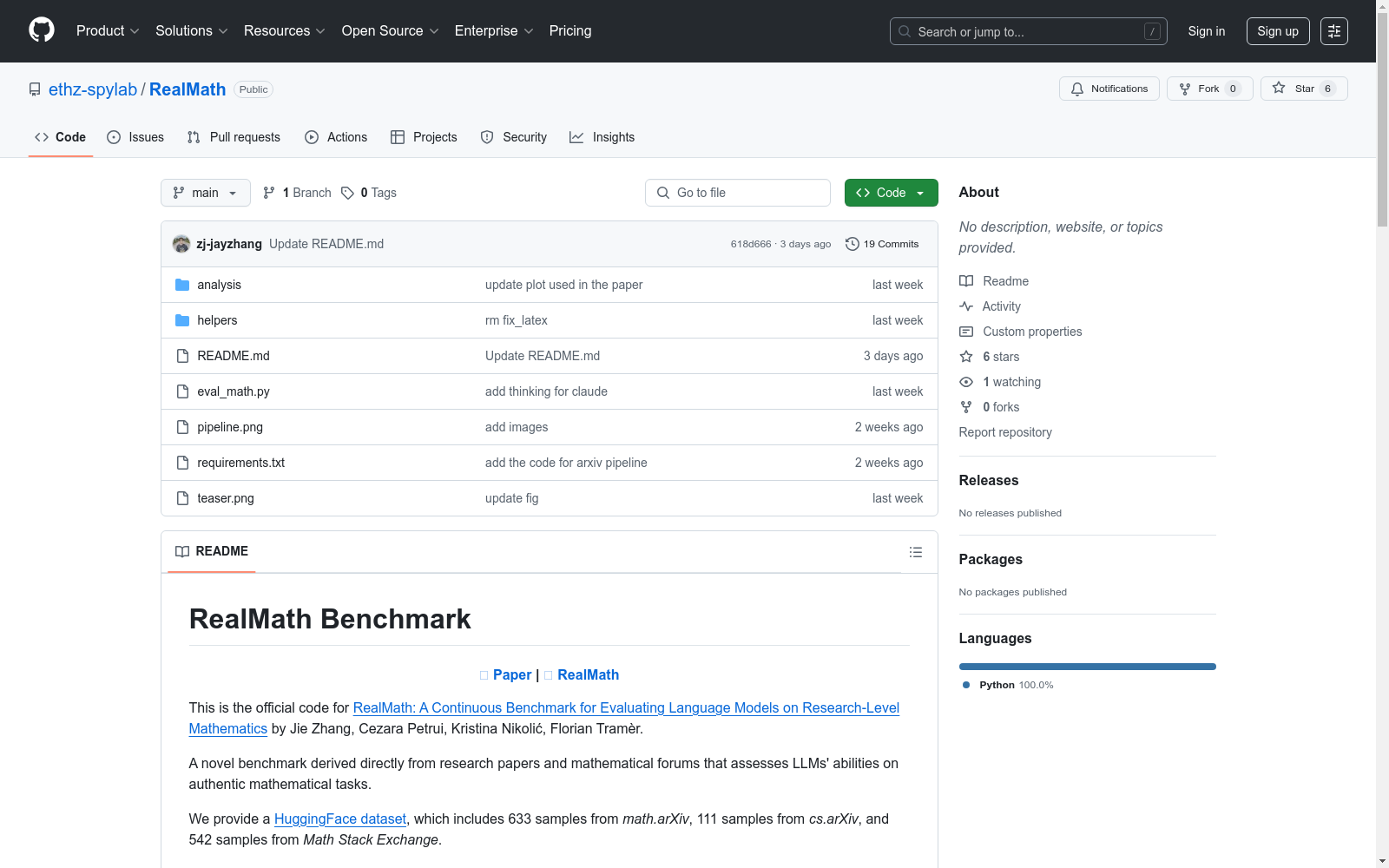
Task: Open the Pricing page link
Action: [x=570, y=30]
